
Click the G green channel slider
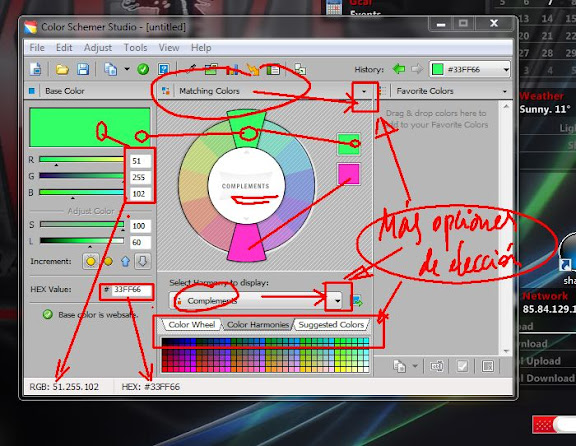[x=81, y=176]
